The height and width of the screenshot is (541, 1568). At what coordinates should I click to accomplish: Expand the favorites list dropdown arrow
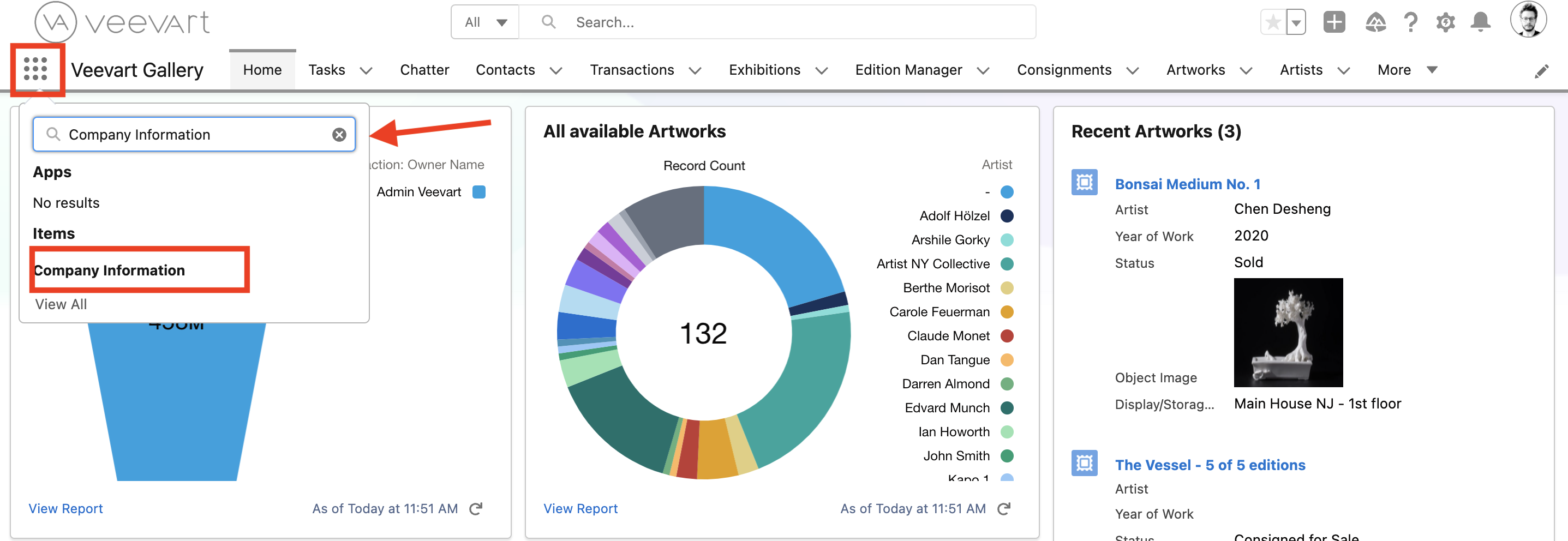tap(1296, 23)
